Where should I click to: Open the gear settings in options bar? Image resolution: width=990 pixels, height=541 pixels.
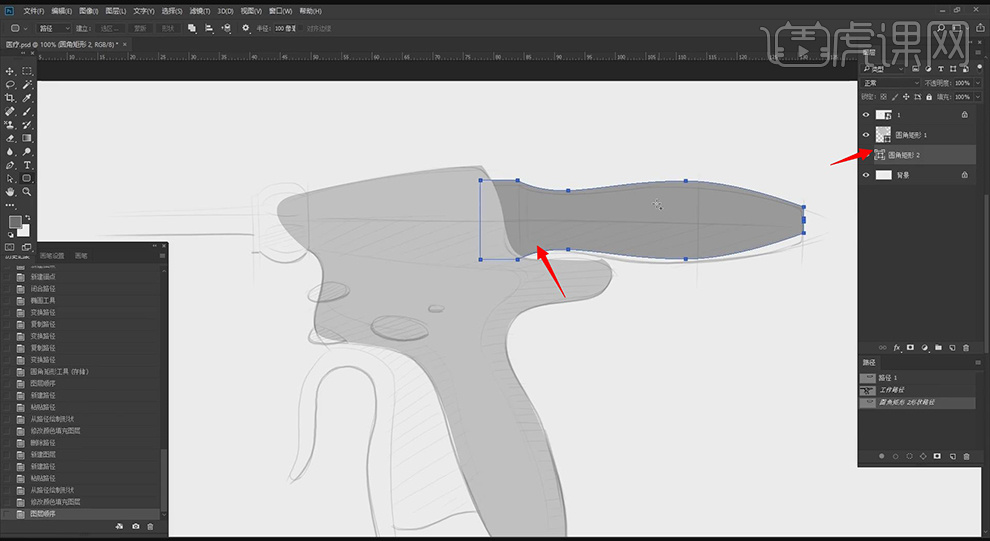click(246, 28)
